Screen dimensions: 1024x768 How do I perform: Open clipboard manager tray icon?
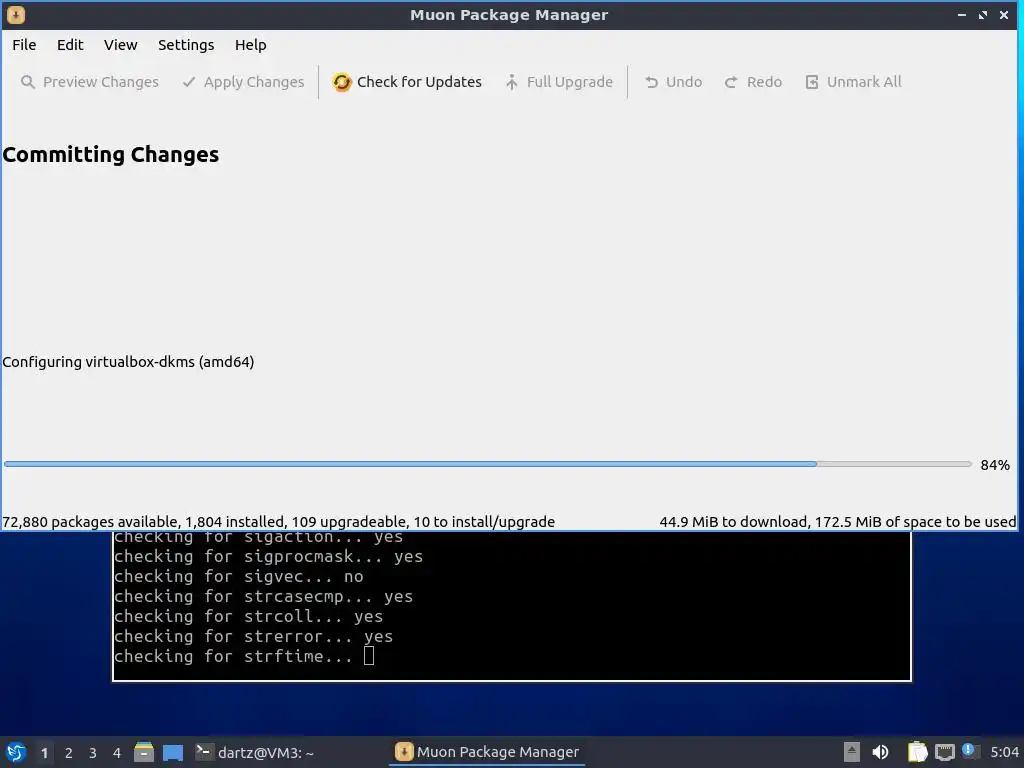(917, 752)
